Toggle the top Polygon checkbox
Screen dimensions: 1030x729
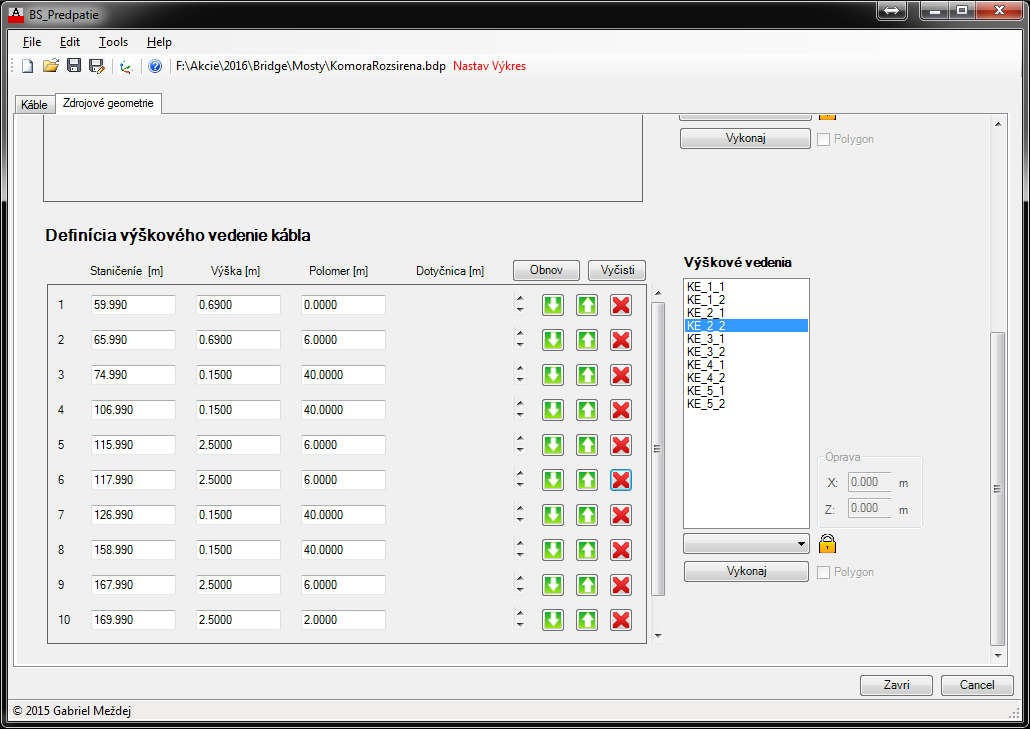[x=824, y=139]
